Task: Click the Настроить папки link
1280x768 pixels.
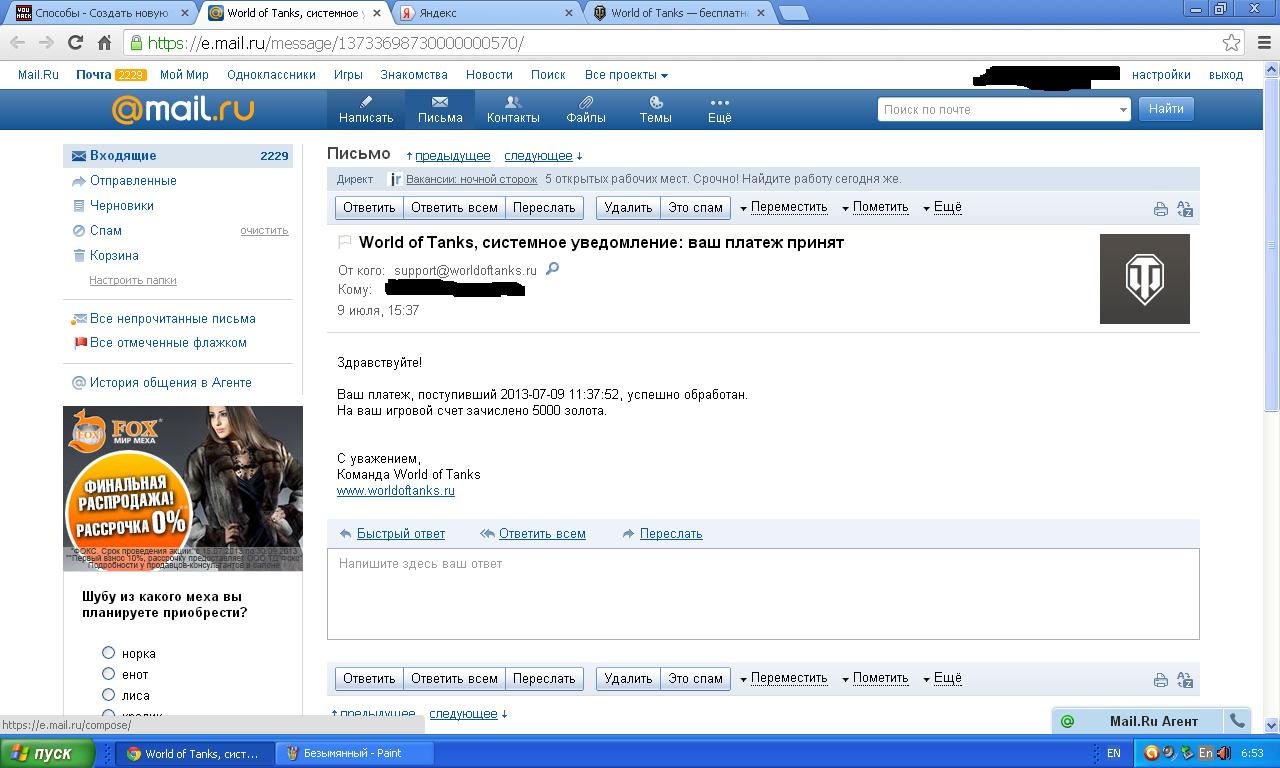Action: [x=133, y=281]
